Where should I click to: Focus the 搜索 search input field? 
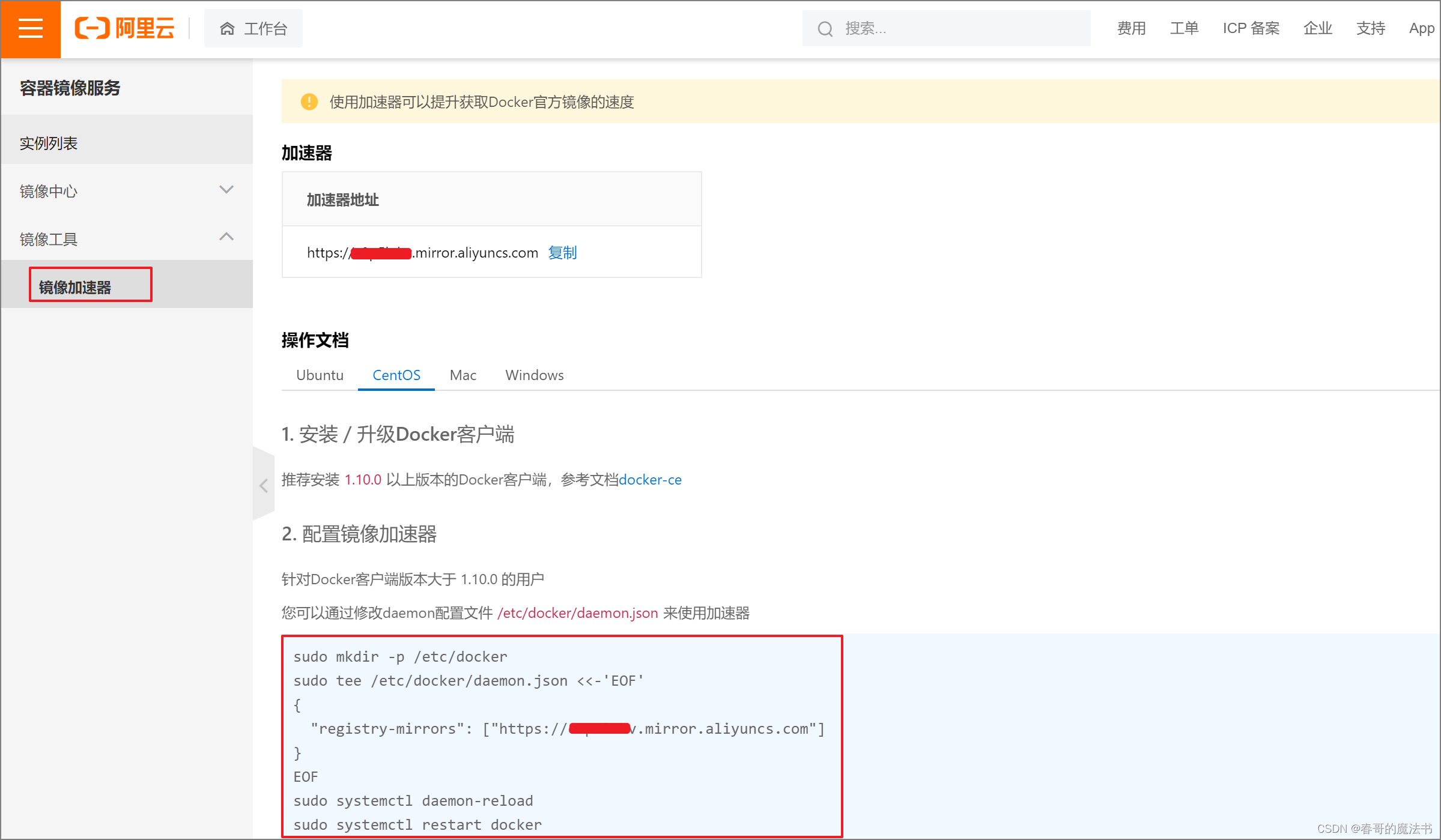(x=946, y=28)
